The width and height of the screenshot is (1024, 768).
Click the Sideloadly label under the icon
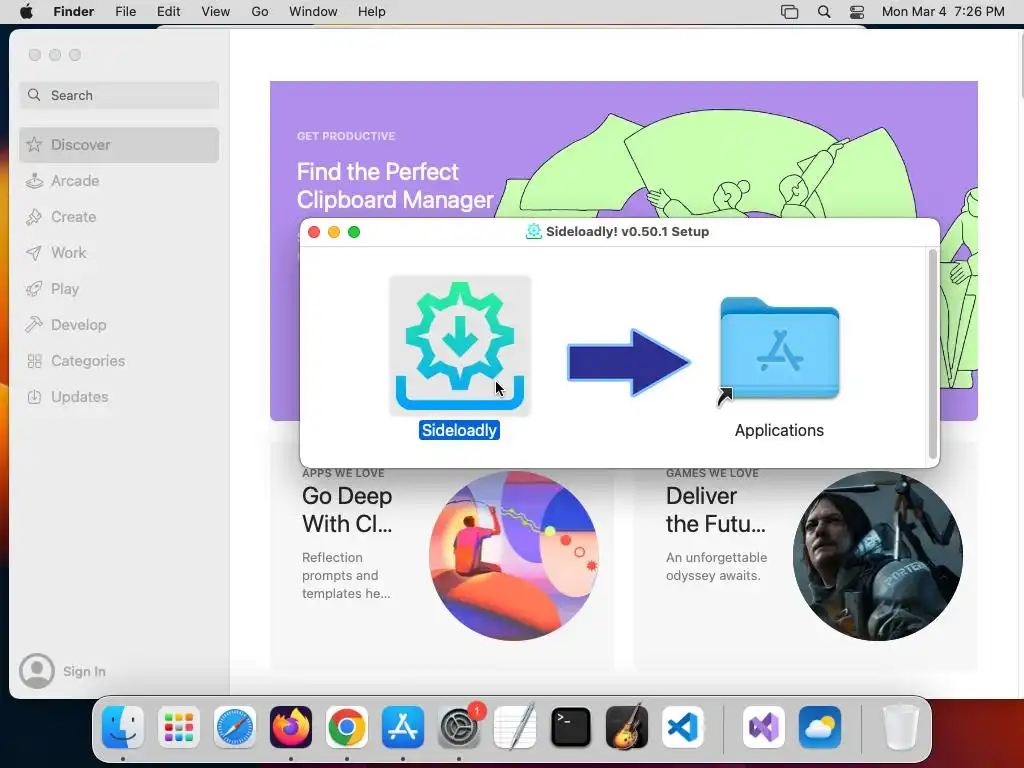(459, 430)
